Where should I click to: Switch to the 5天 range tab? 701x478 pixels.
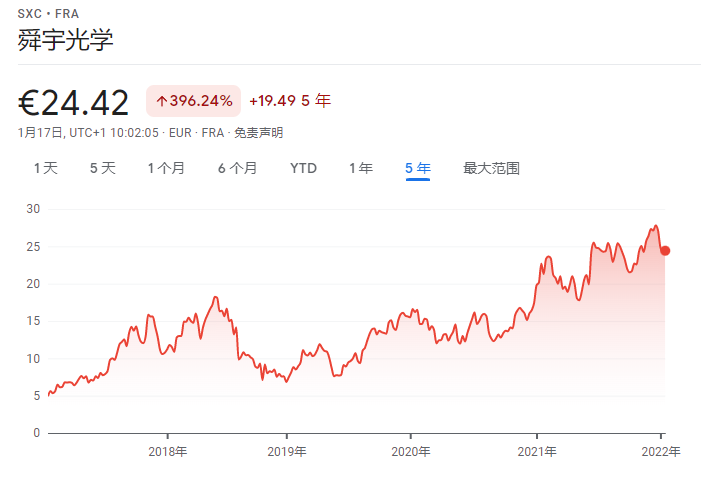103,168
